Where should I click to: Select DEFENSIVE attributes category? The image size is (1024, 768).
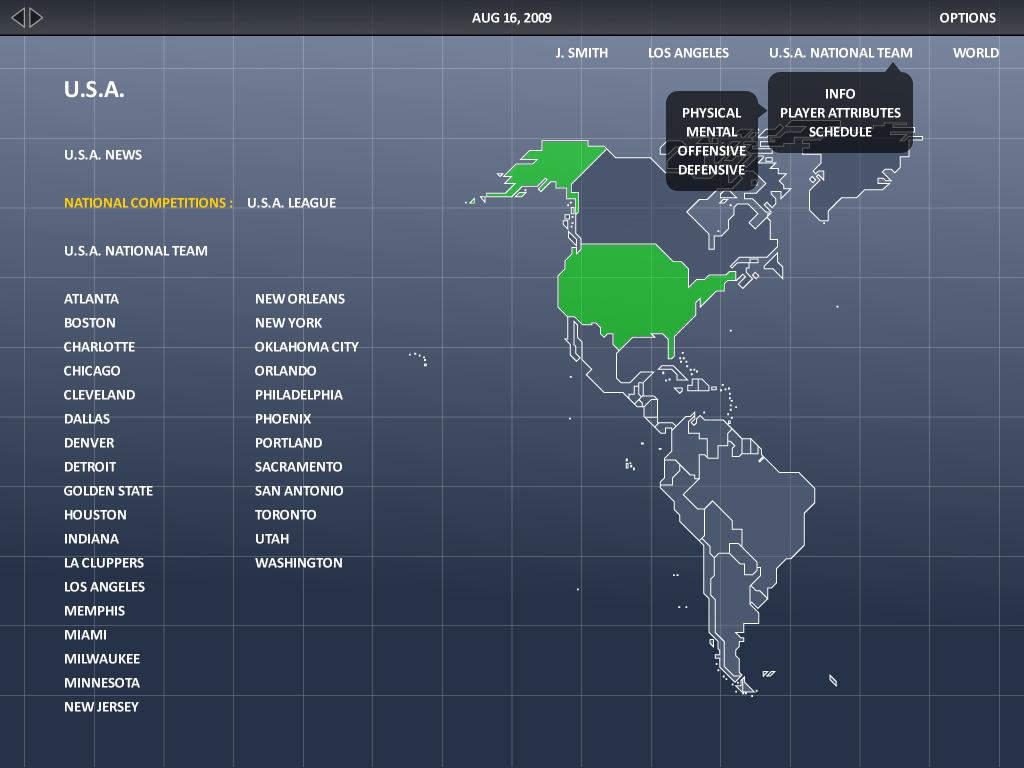[711, 170]
